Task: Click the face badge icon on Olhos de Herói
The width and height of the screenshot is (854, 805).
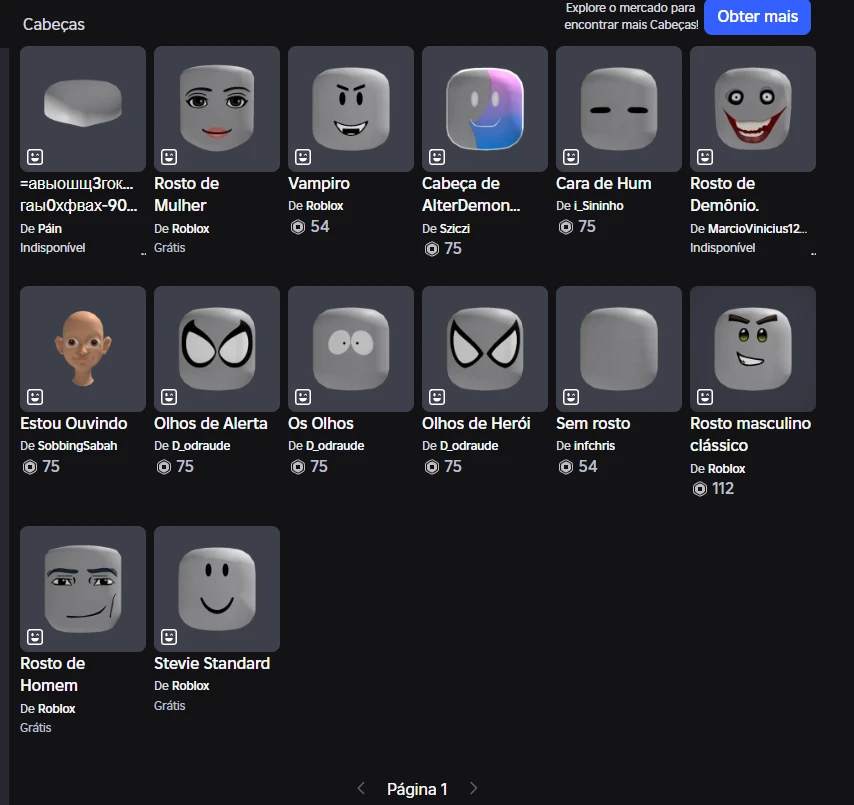Action: 437,397
